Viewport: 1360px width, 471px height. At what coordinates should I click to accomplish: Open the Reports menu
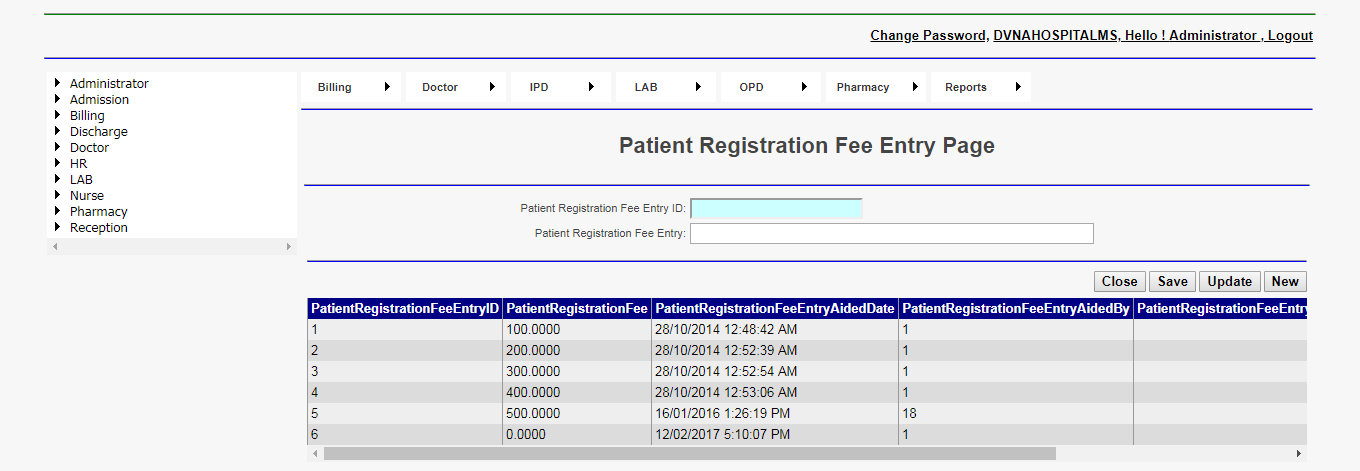tap(980, 87)
